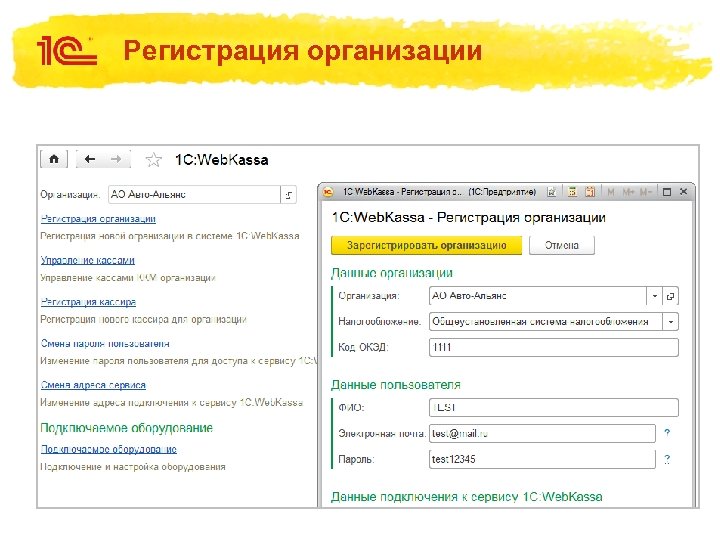Click text 'Управление кассами ККМ организации'
720x540 pixels.
[128, 278]
